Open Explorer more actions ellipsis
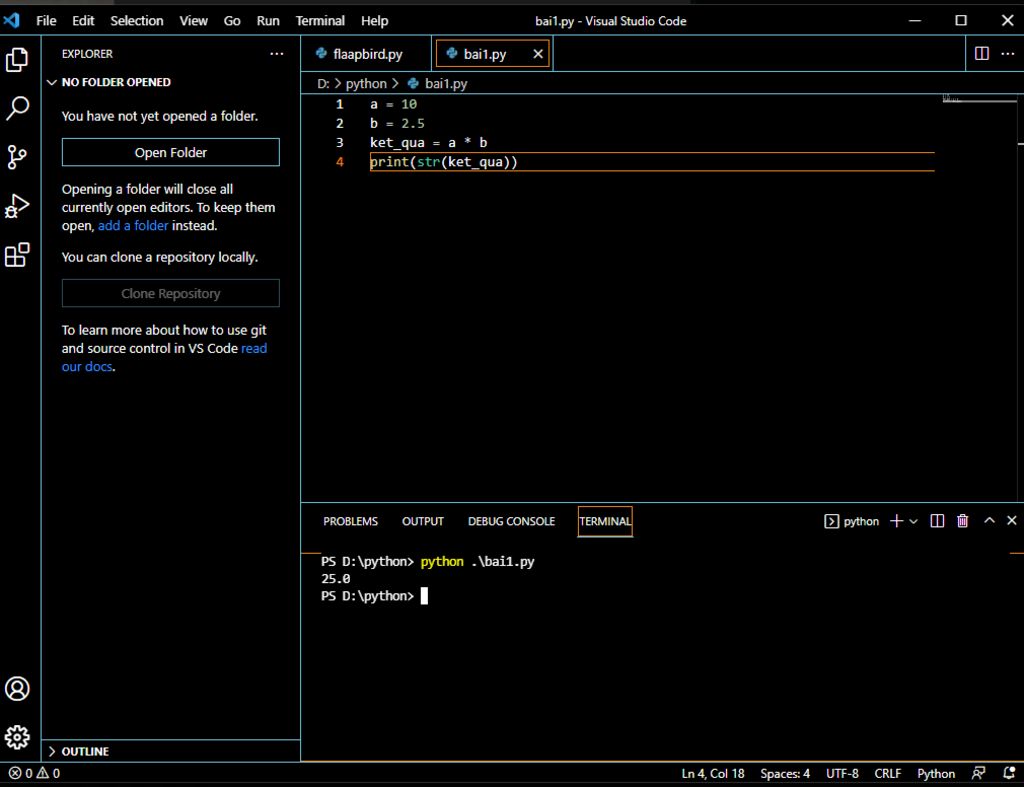1024x787 pixels. (x=277, y=54)
